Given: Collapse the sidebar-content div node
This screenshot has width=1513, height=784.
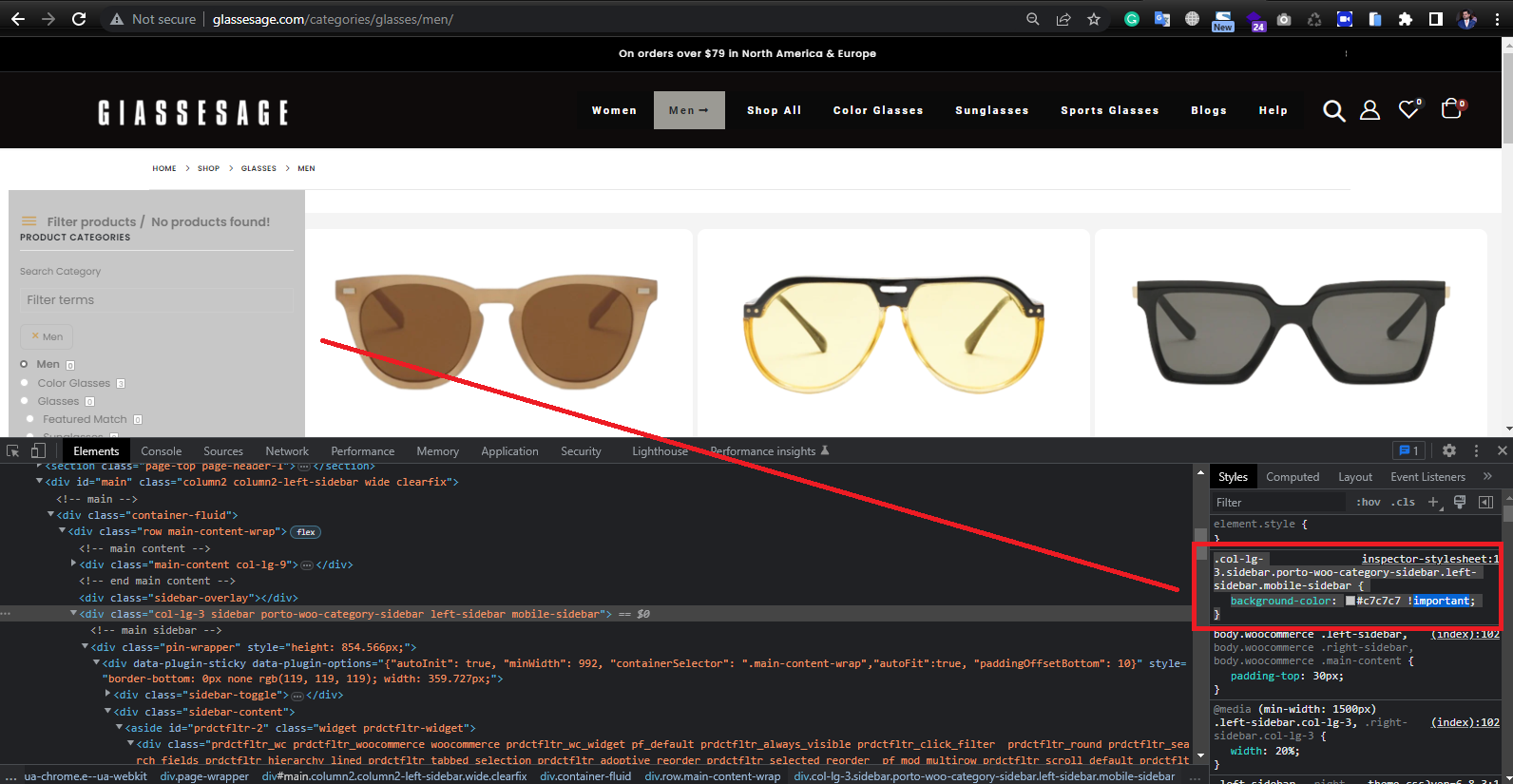Looking at the screenshot, I should (107, 712).
